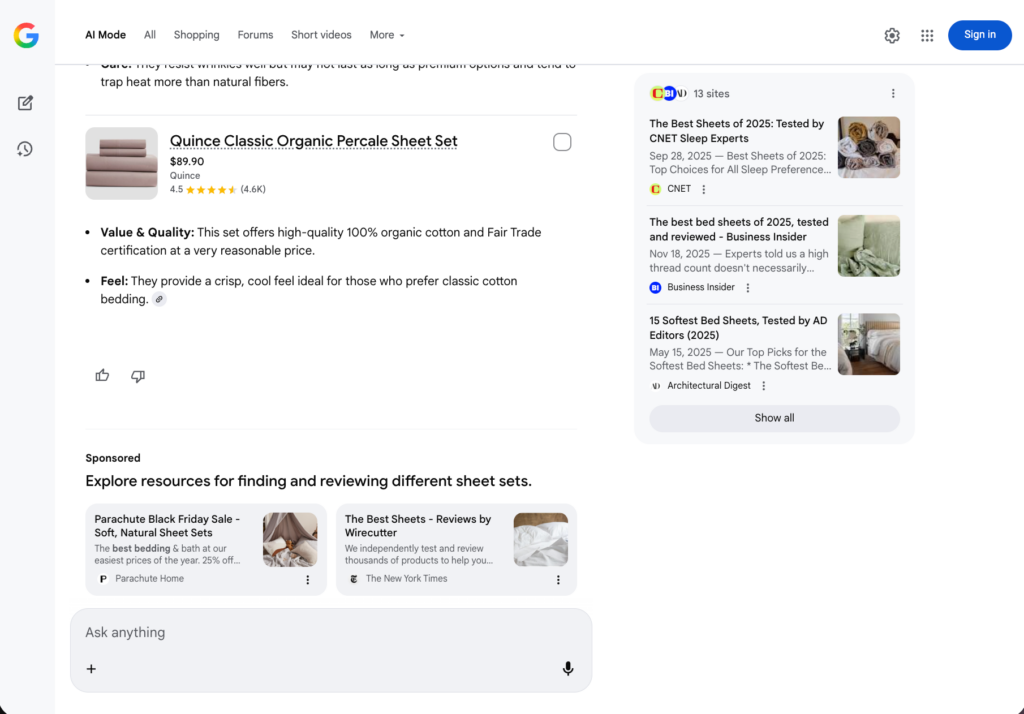Click the CNET source name

click(x=679, y=189)
